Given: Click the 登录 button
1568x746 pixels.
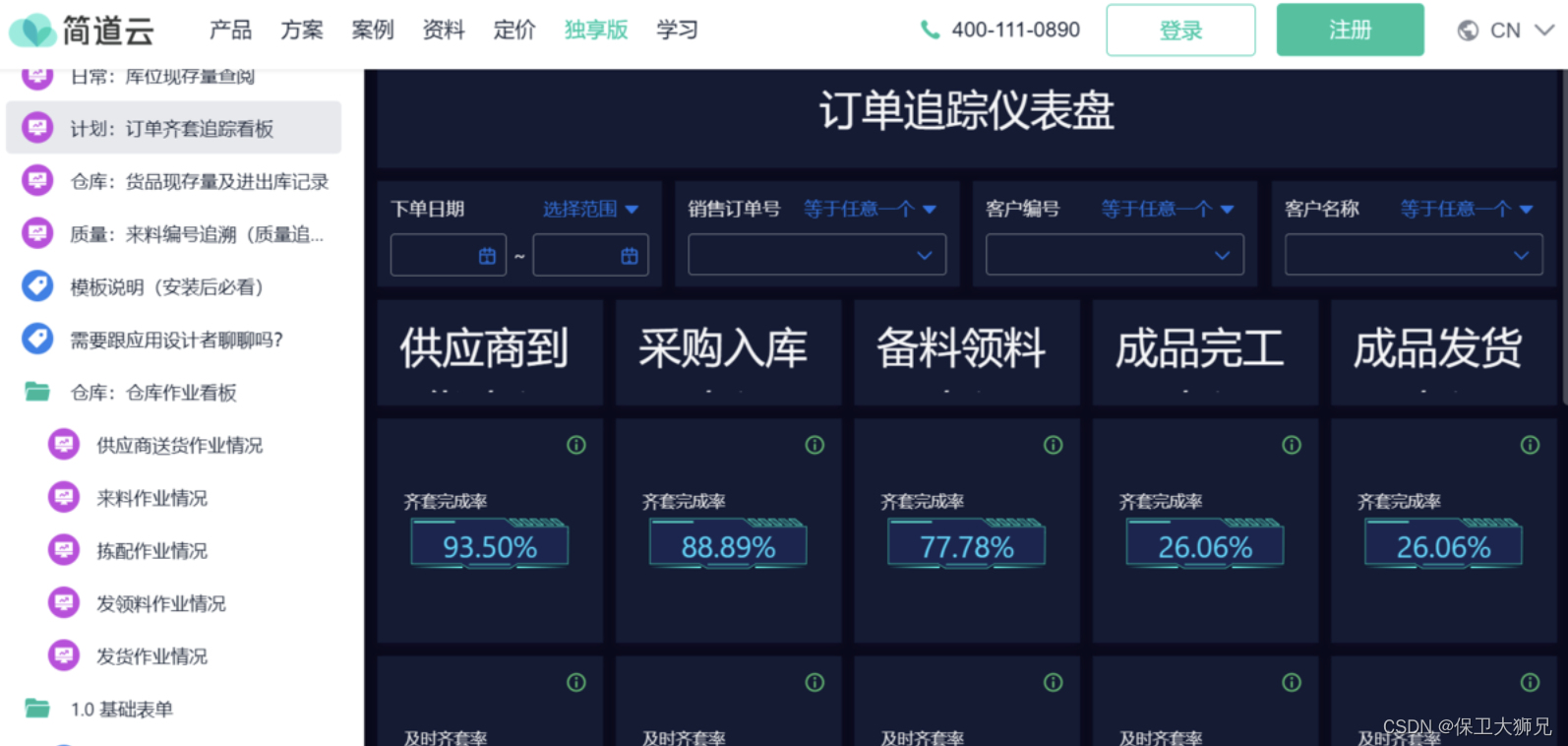Looking at the screenshot, I should click(x=1180, y=30).
